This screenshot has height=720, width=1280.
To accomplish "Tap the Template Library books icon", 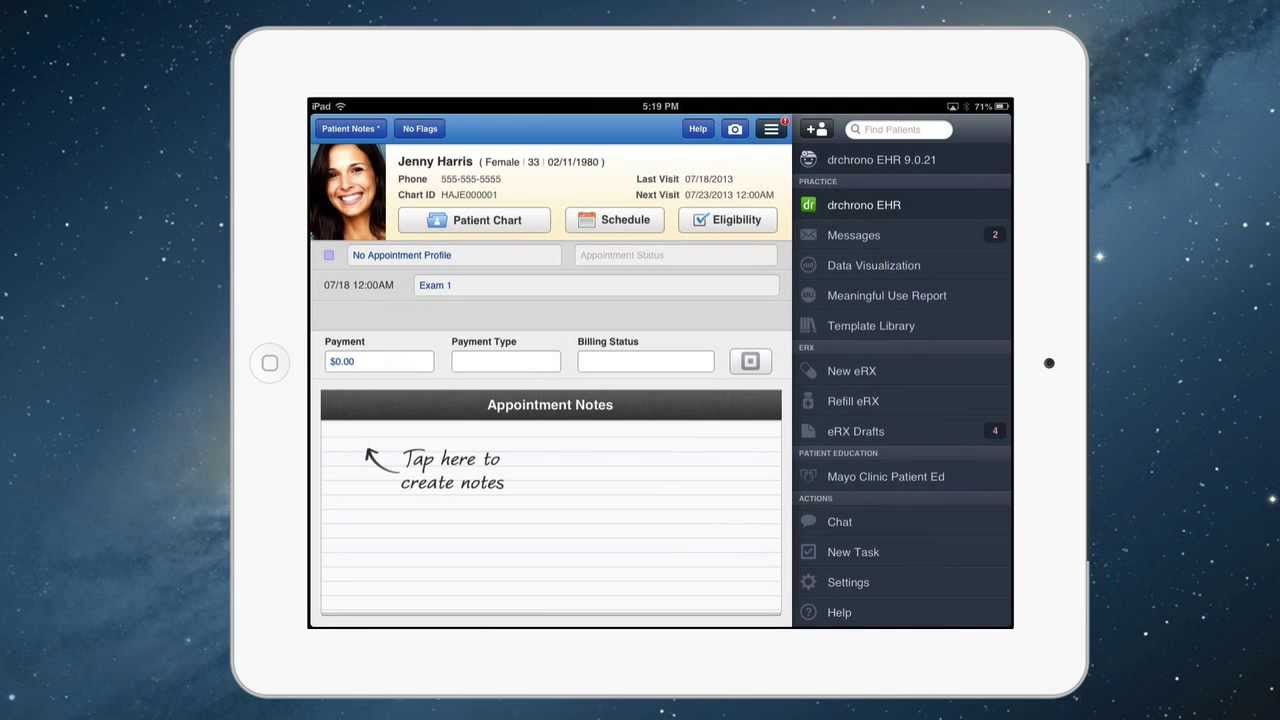I will point(808,326).
